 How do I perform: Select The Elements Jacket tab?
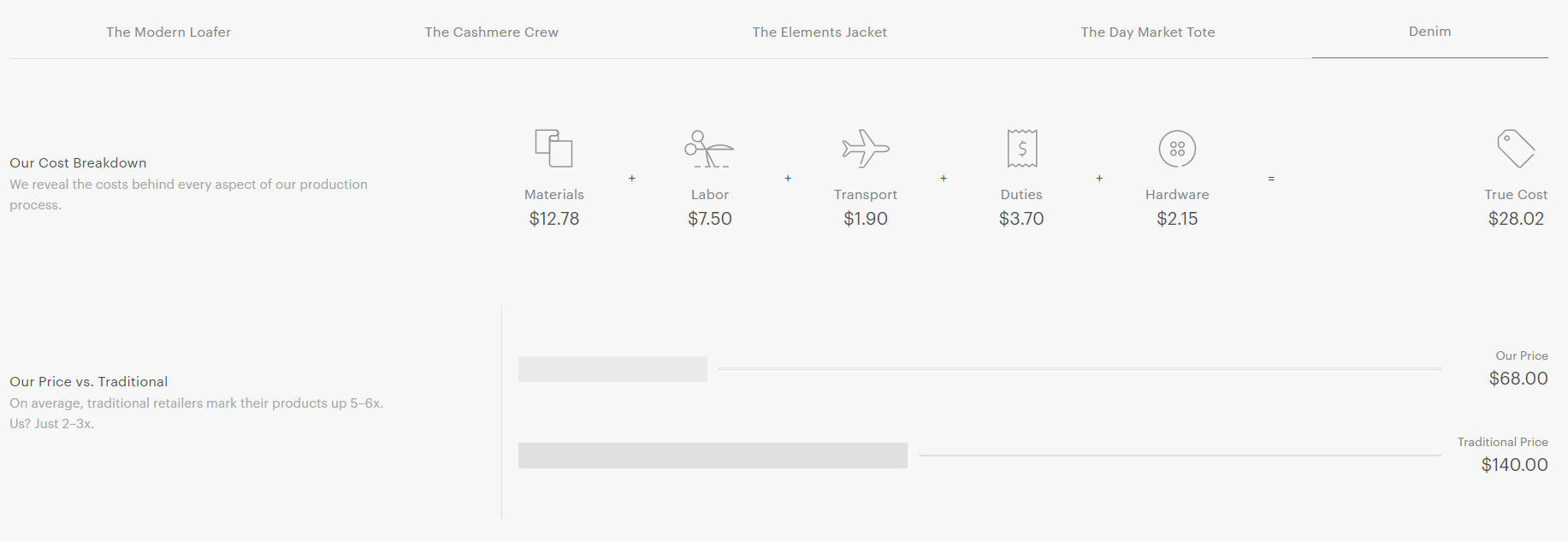(820, 32)
